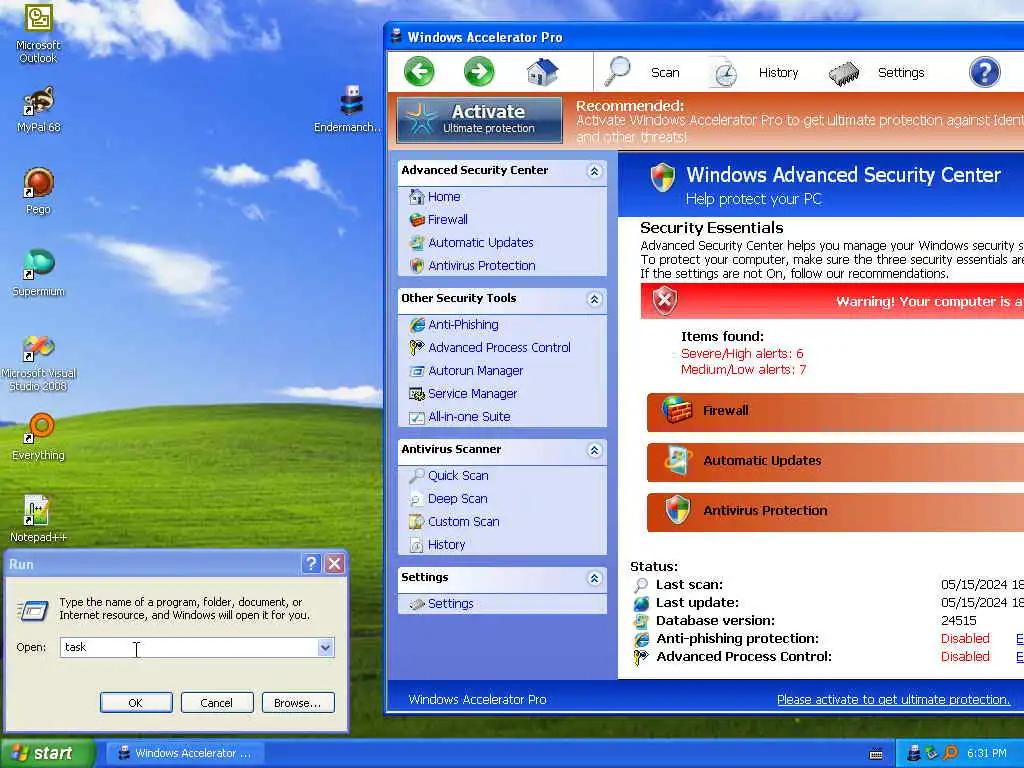Go to the Home house toolbar icon
The image size is (1024, 768).
pos(542,72)
